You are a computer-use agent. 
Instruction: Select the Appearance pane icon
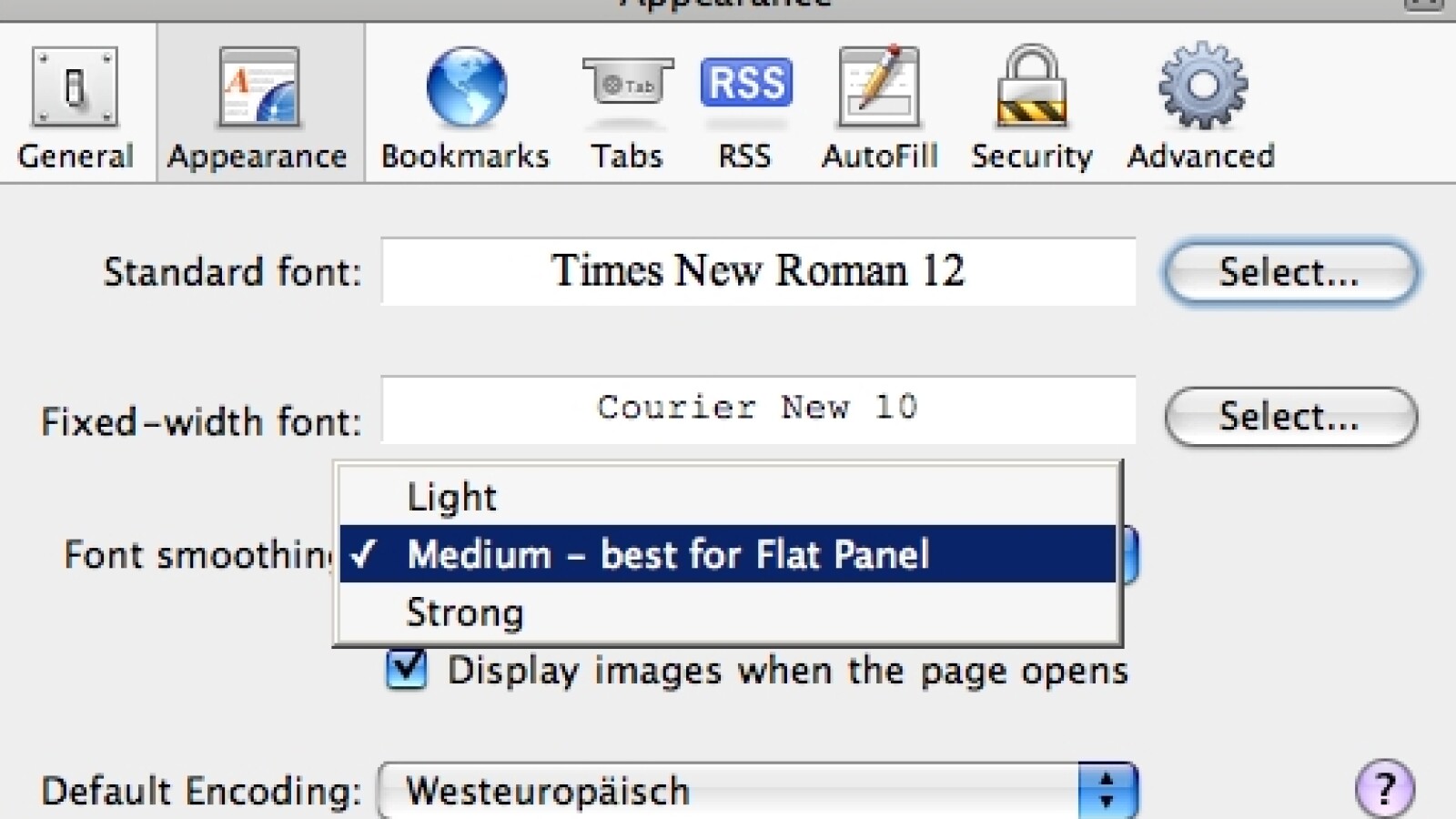coord(258,88)
